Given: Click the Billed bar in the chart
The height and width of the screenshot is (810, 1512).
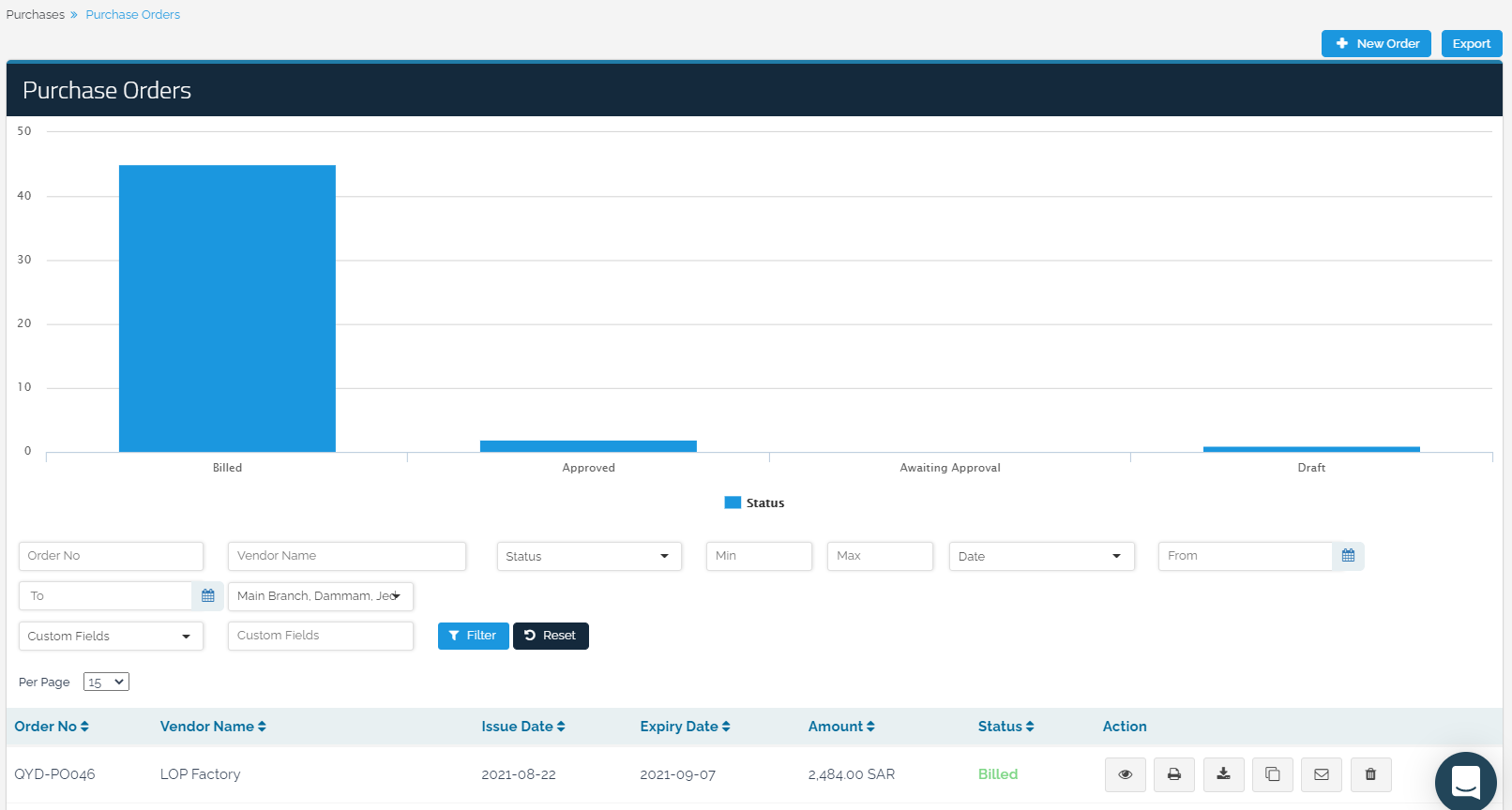Looking at the screenshot, I should 227,308.
